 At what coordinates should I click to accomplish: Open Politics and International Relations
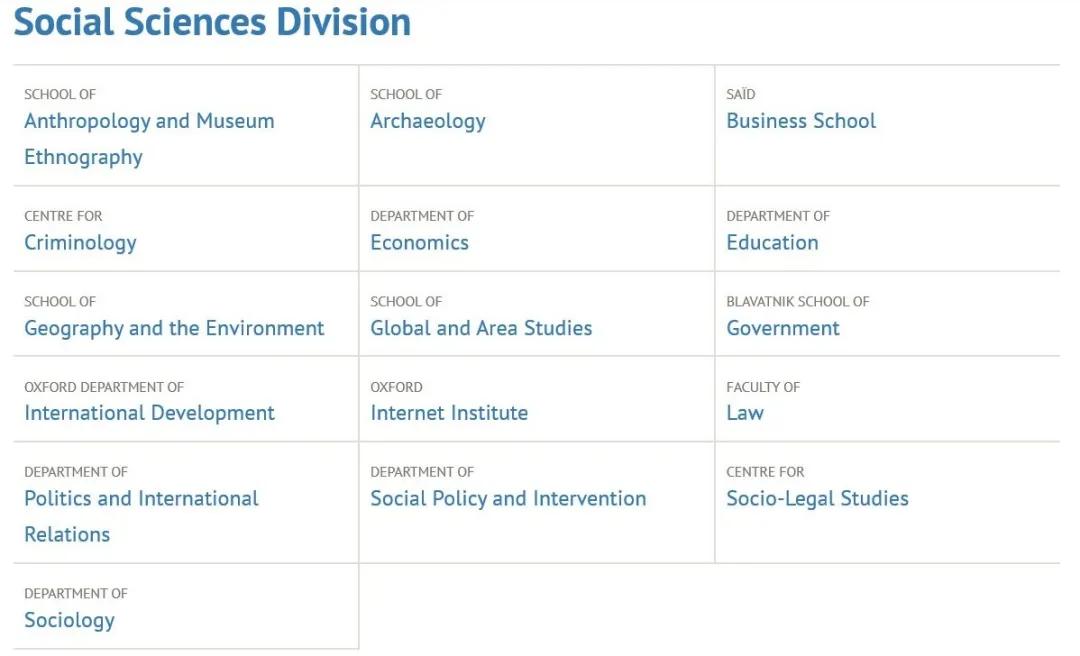(x=141, y=499)
